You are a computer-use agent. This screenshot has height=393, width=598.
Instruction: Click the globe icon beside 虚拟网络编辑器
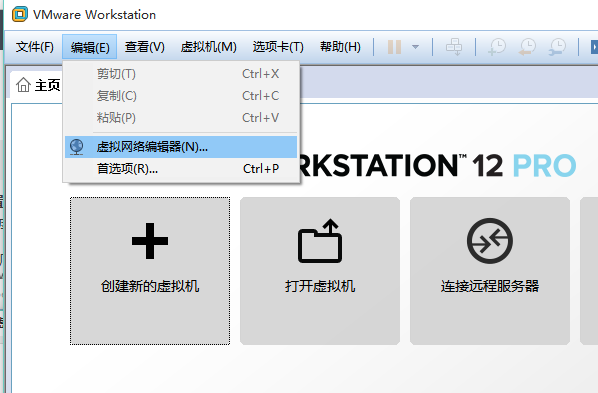77,147
